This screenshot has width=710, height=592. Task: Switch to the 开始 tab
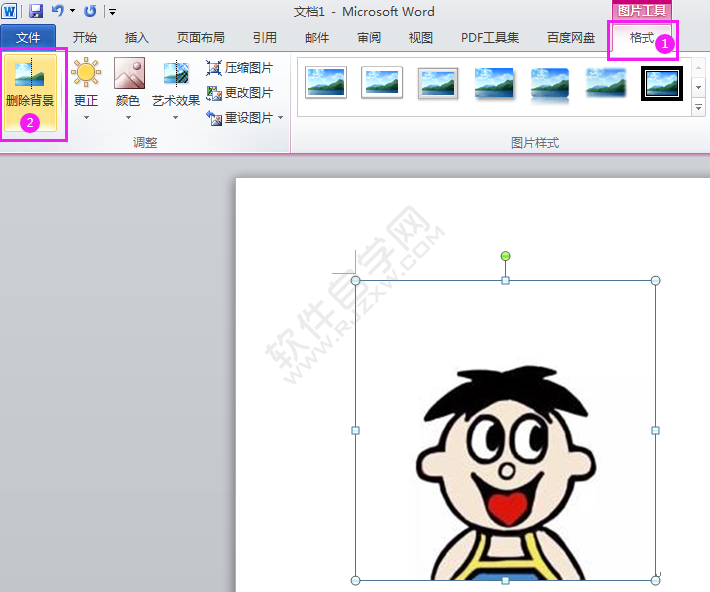pyautogui.click(x=85, y=38)
